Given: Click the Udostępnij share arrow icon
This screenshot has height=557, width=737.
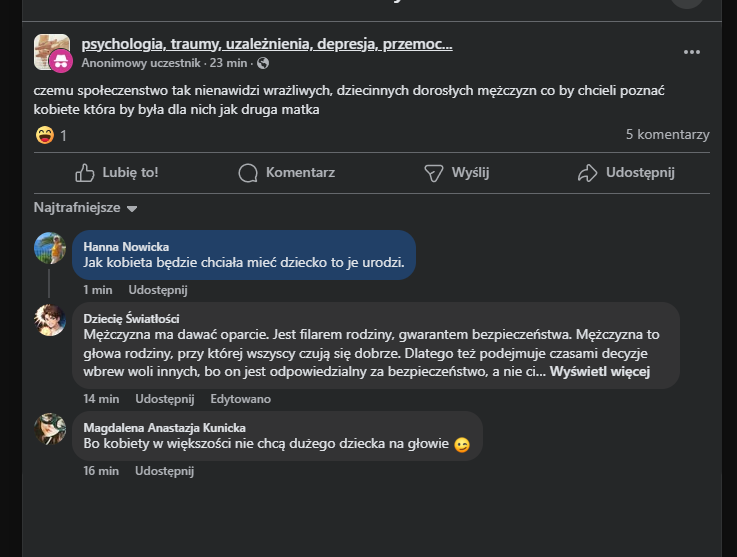Looking at the screenshot, I should 587,173.
